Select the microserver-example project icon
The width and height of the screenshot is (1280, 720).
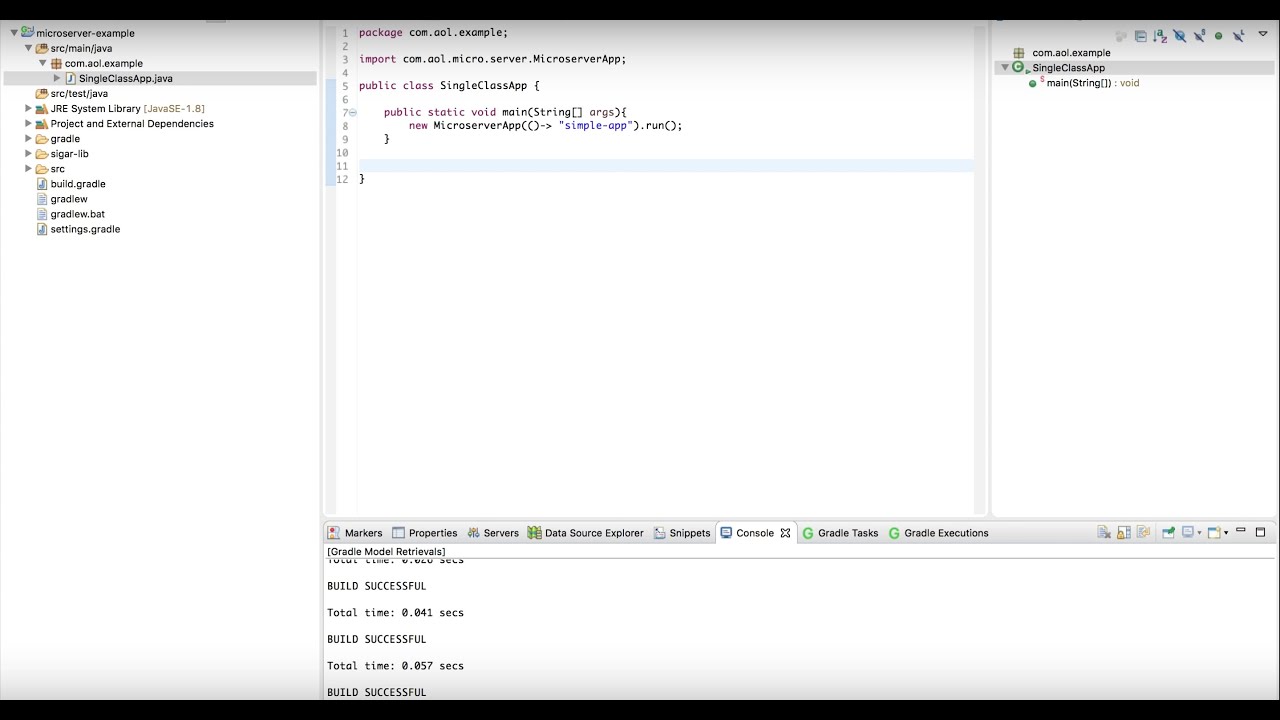(27, 33)
